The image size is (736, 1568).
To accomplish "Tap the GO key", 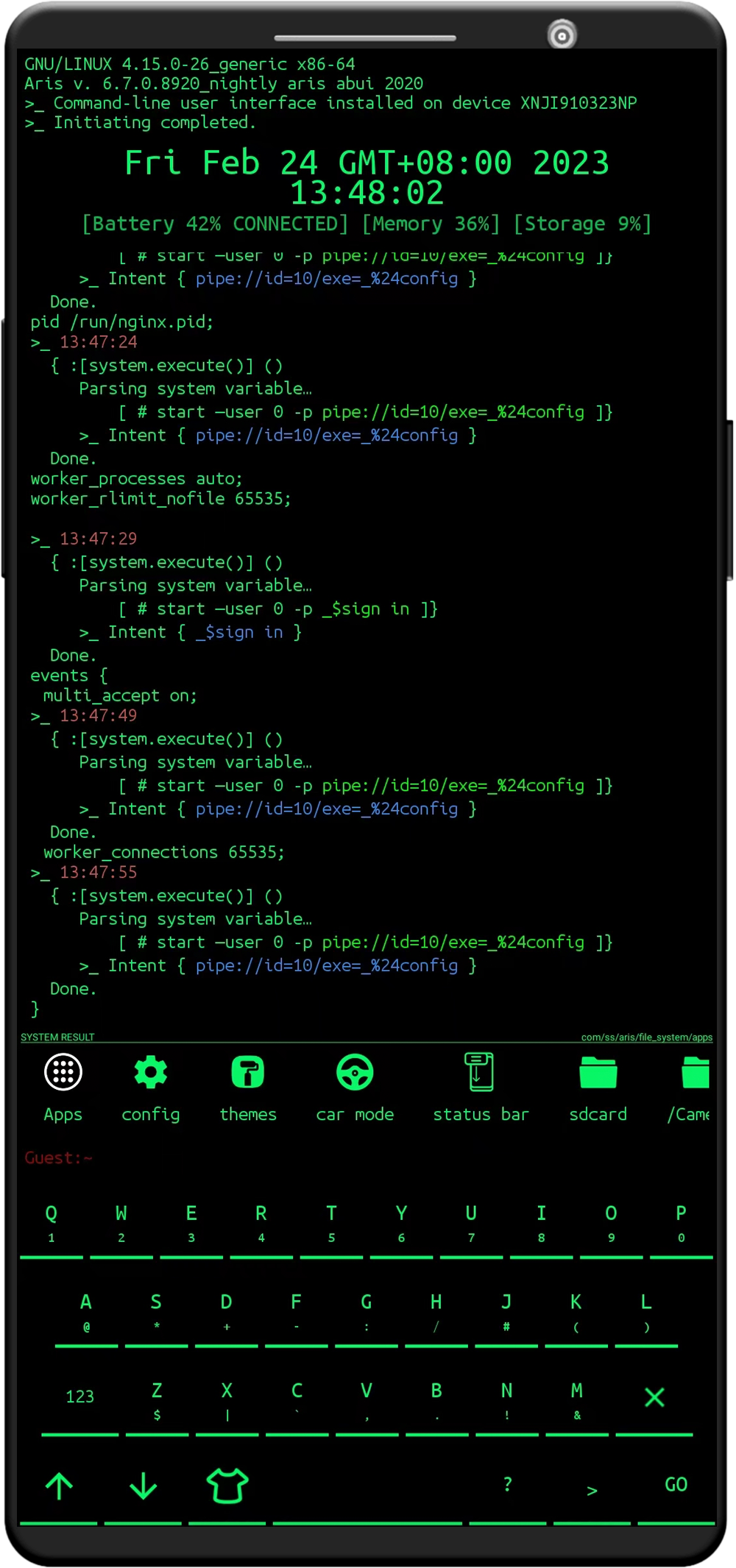I will [676, 1486].
